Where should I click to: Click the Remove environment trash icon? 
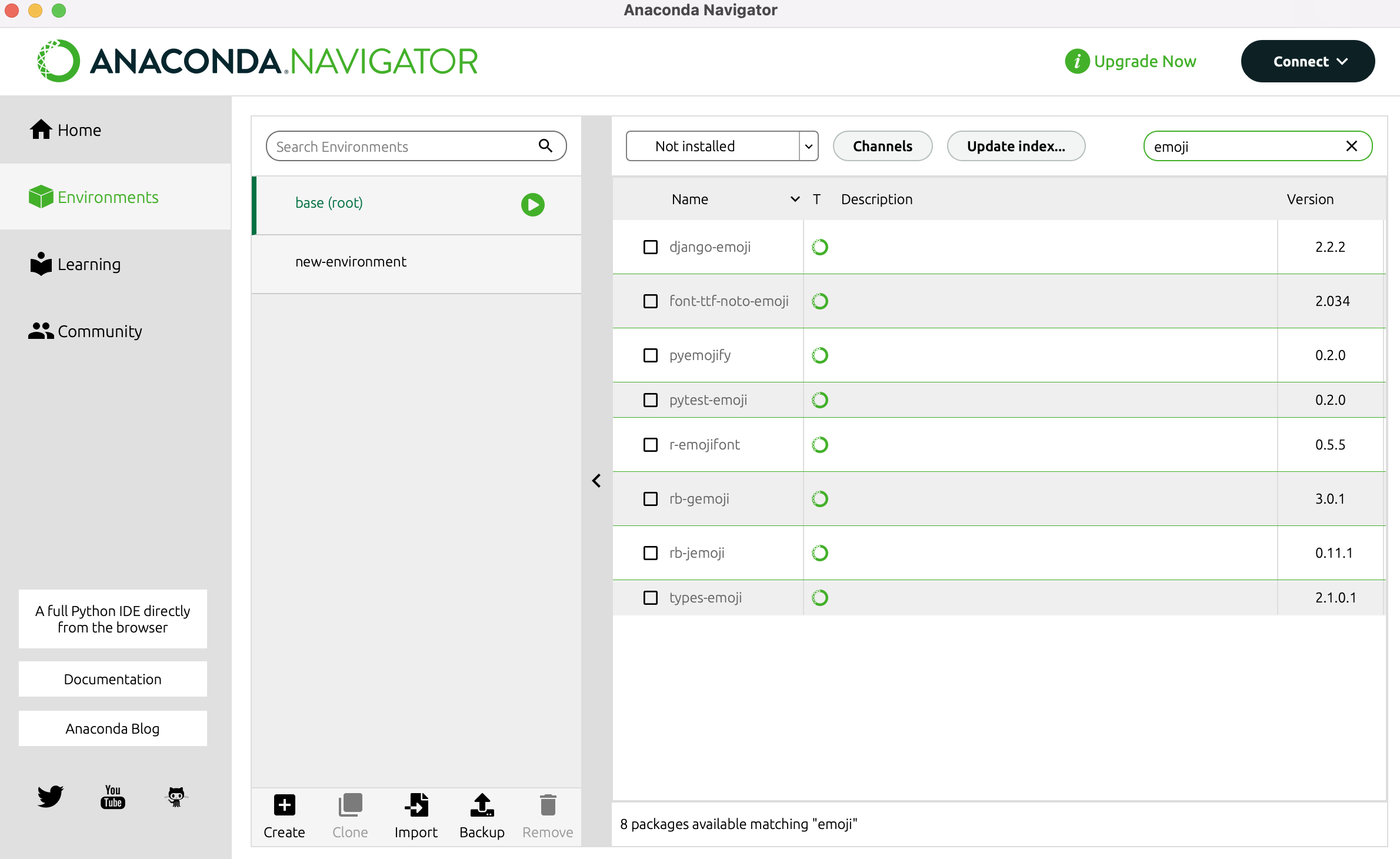point(548,805)
